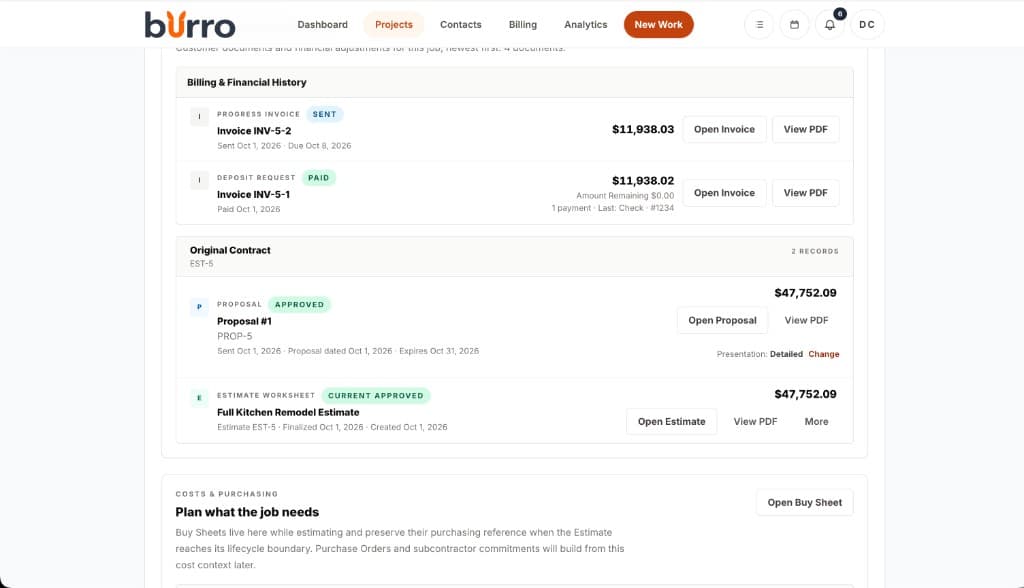Go to the Dashboard tab
The width and height of the screenshot is (1024, 588).
(323, 25)
